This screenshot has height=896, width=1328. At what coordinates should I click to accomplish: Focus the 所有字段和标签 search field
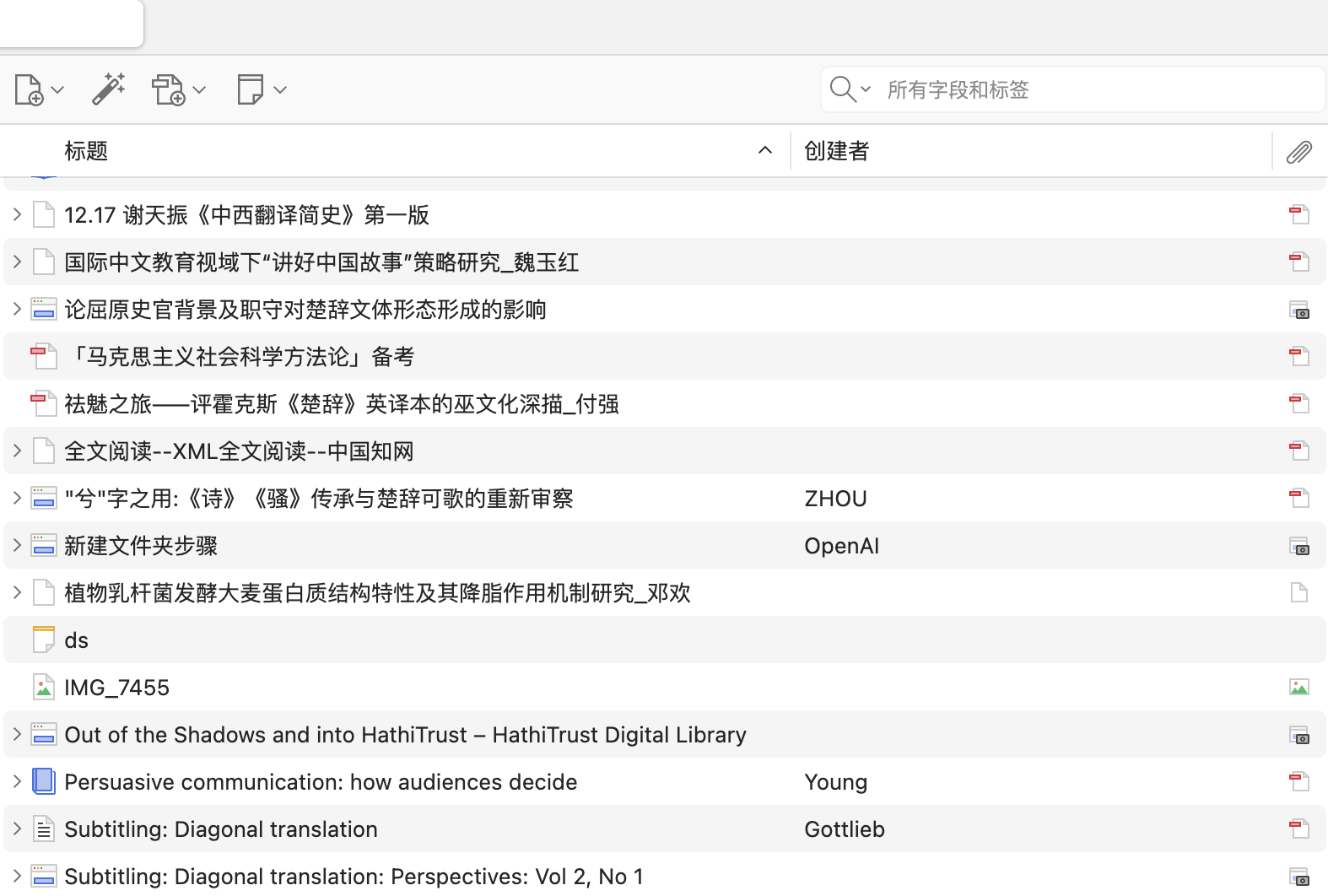(1097, 89)
